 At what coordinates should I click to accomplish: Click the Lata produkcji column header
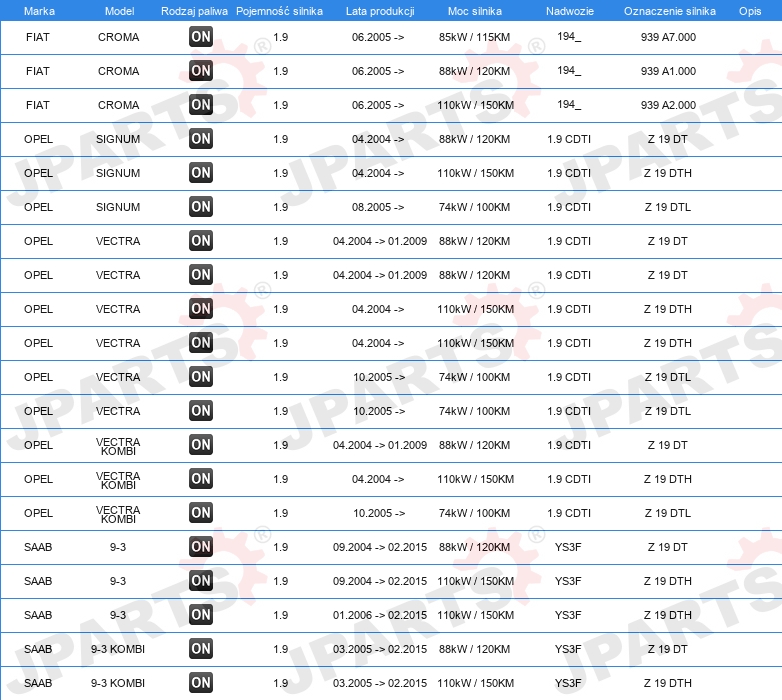[380, 11]
